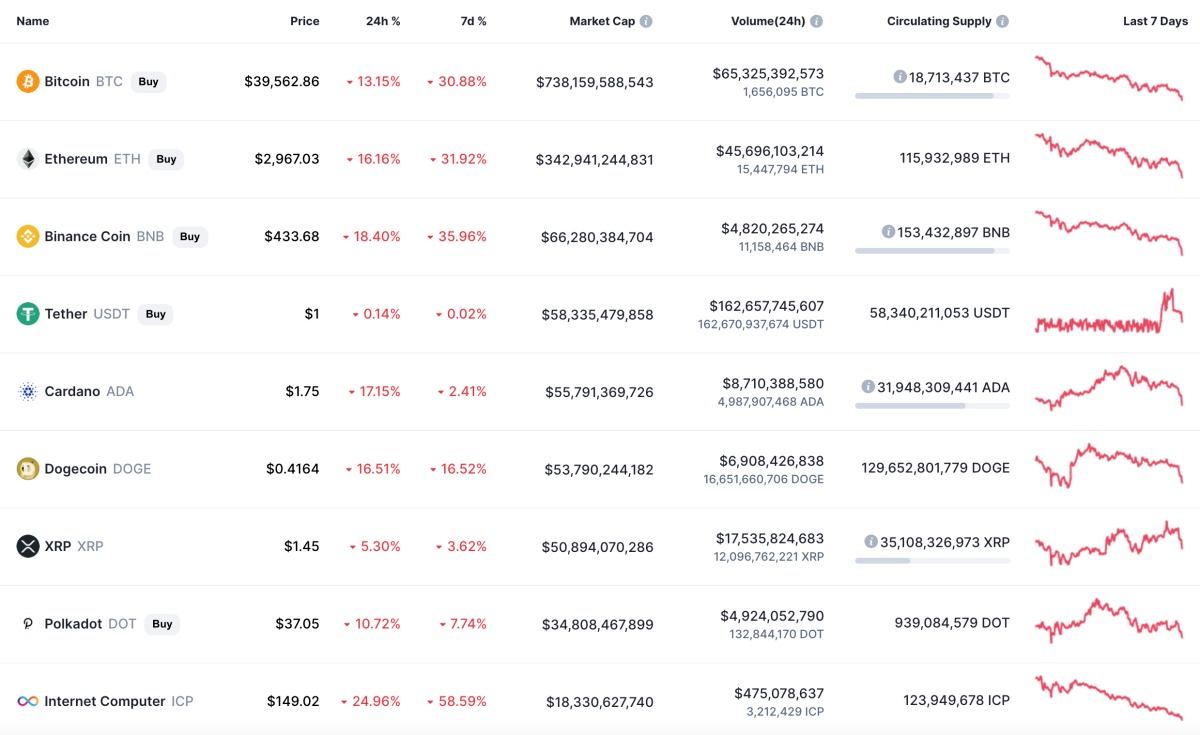Sort the table by 24h % column
Screen dimensions: 1200x735
coord(383,21)
